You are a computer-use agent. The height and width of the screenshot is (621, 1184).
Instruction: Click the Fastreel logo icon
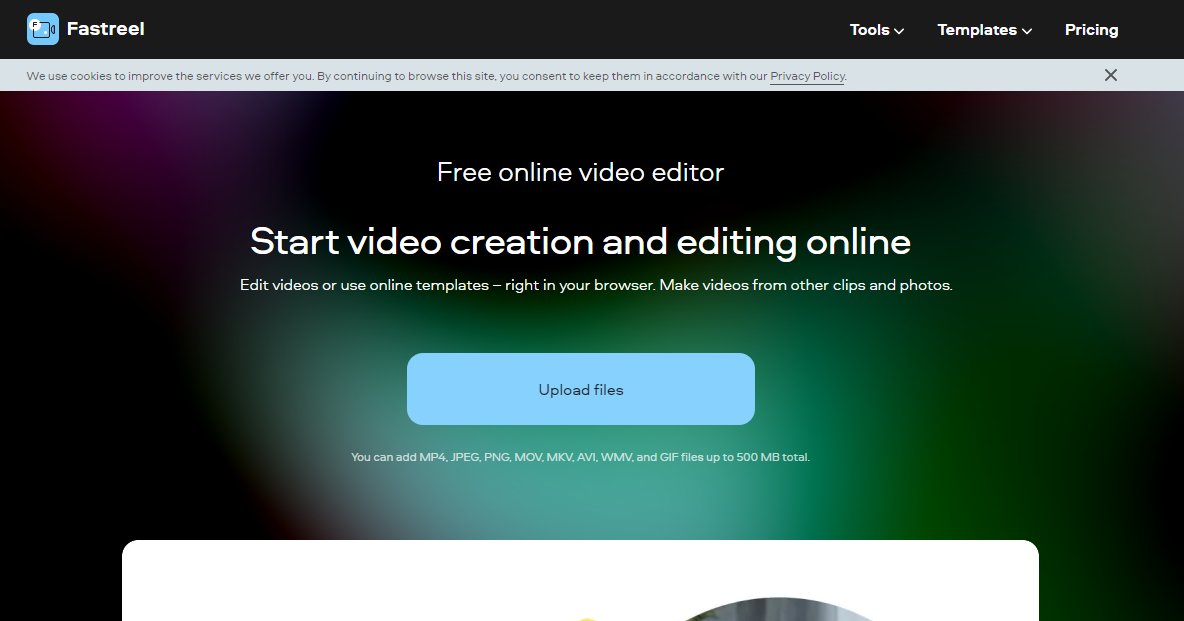(42, 29)
